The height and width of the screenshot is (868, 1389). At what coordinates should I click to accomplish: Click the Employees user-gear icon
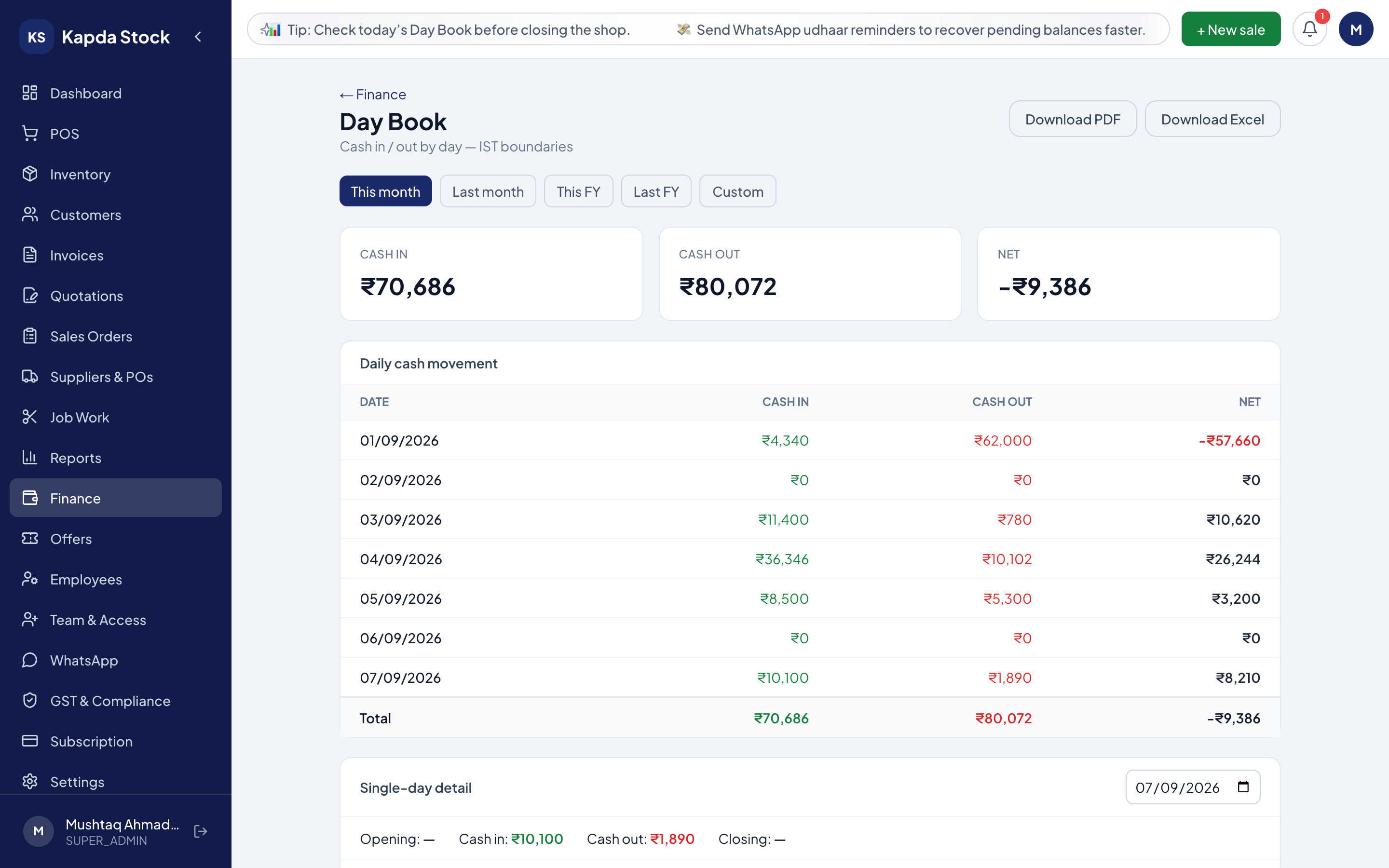point(30,579)
